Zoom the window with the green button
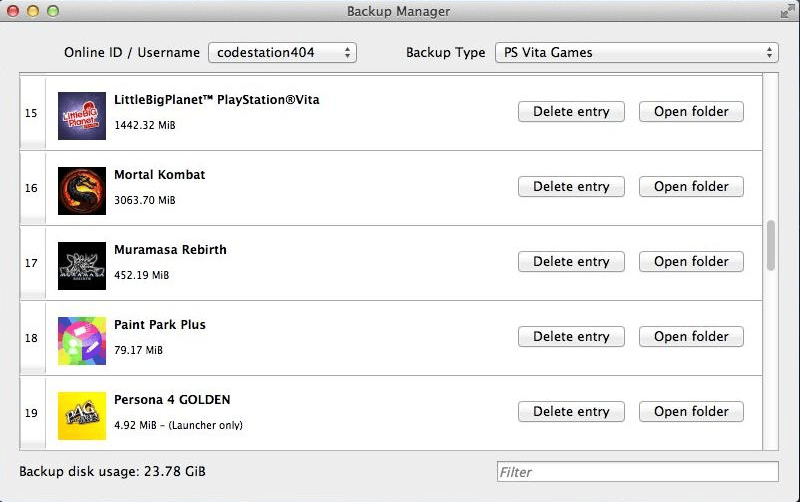This screenshot has height=502, width=800. coord(53,11)
